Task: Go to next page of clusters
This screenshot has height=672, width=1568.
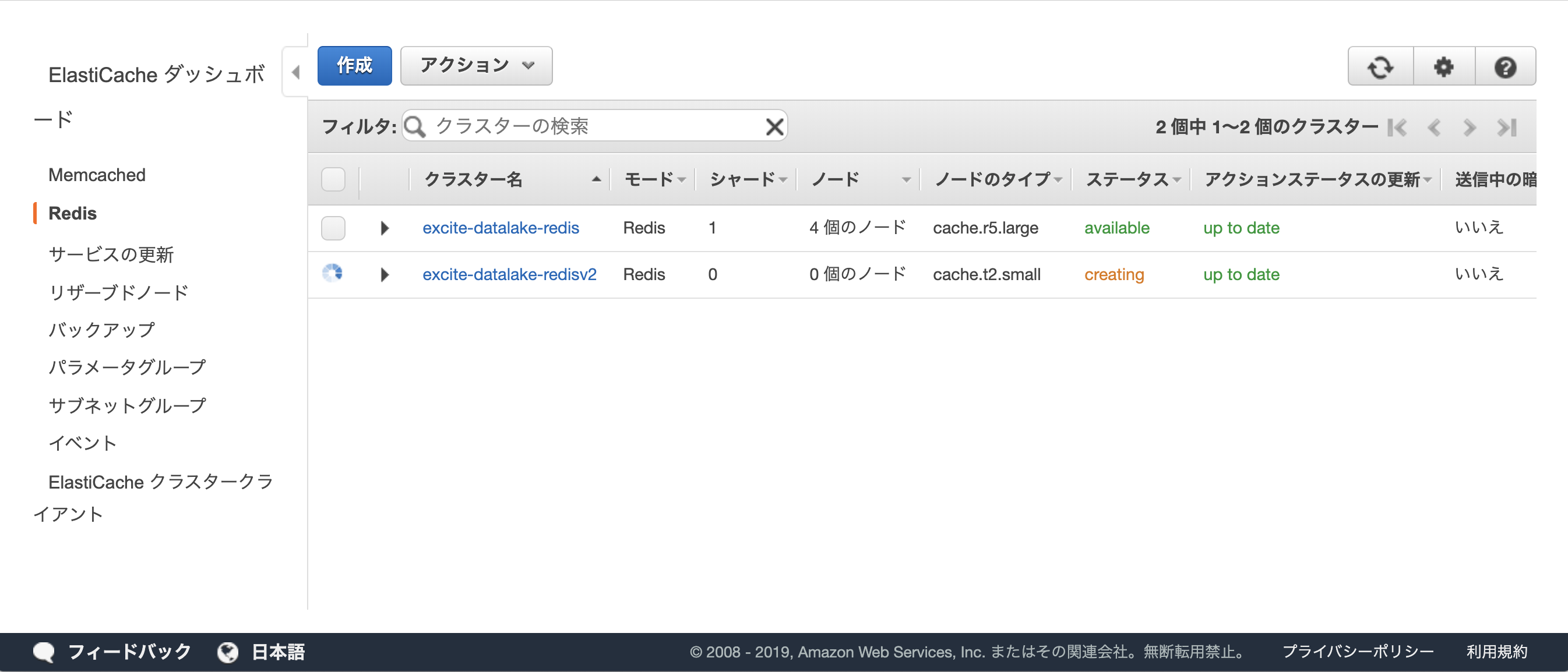Action: [1470, 127]
